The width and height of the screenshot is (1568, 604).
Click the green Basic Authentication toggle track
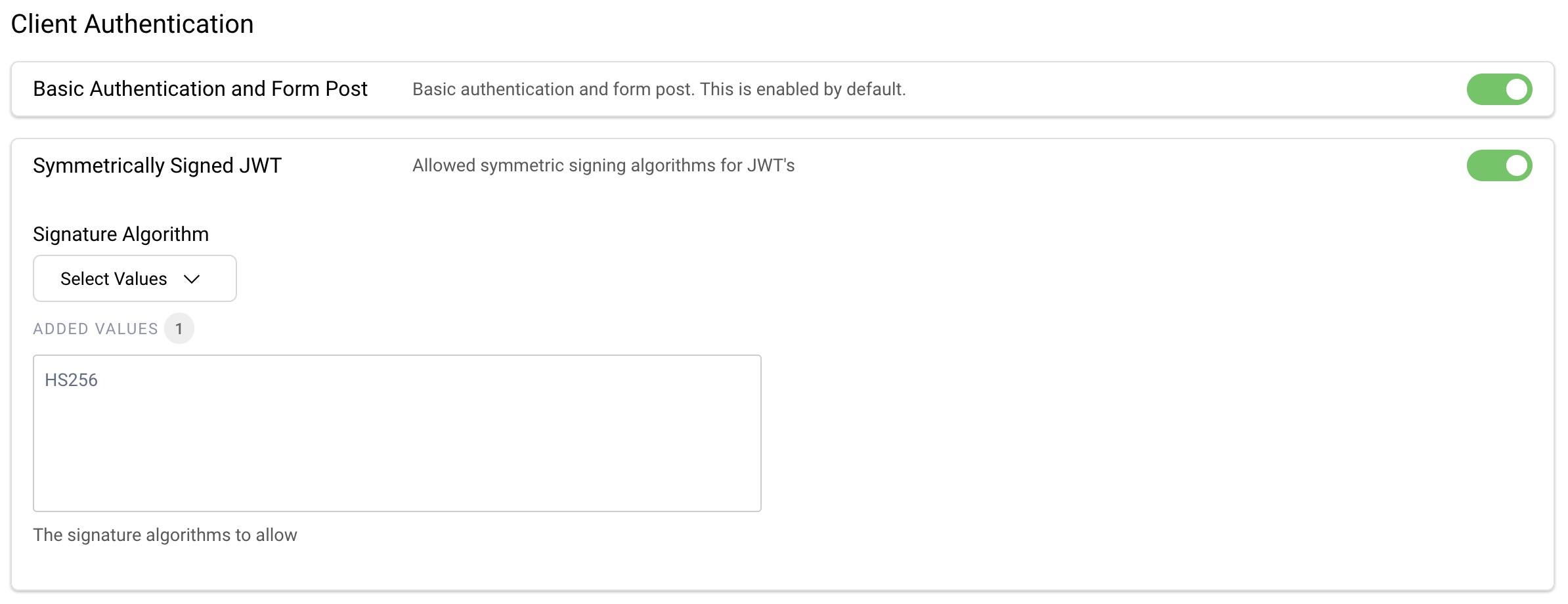1488,89
